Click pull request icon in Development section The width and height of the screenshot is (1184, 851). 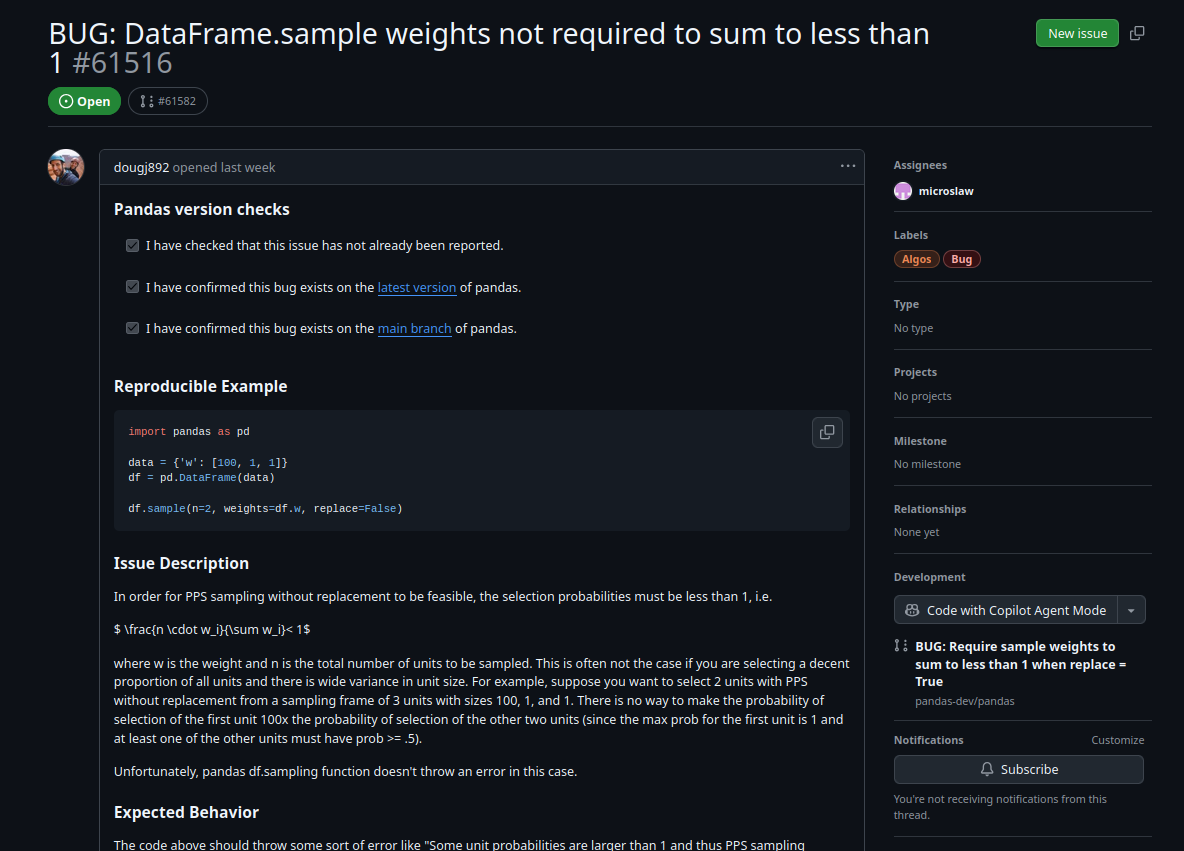pos(901,646)
